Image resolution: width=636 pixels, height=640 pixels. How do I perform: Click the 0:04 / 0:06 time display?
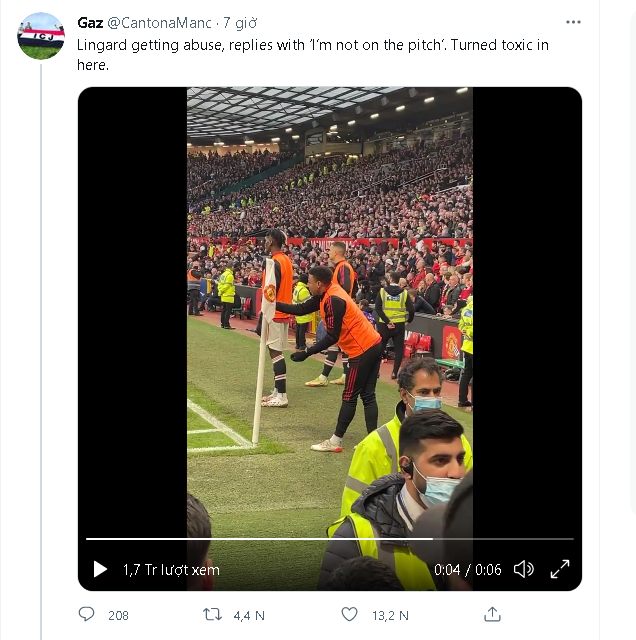467,569
